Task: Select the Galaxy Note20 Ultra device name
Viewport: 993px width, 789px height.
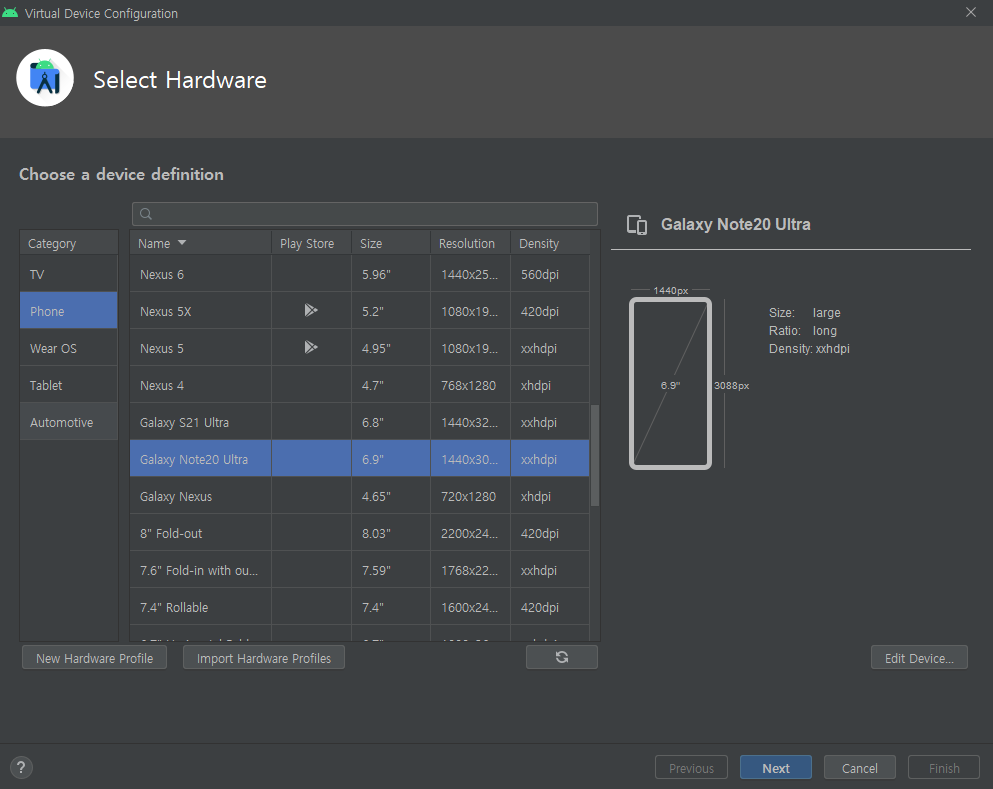Action: 194,459
